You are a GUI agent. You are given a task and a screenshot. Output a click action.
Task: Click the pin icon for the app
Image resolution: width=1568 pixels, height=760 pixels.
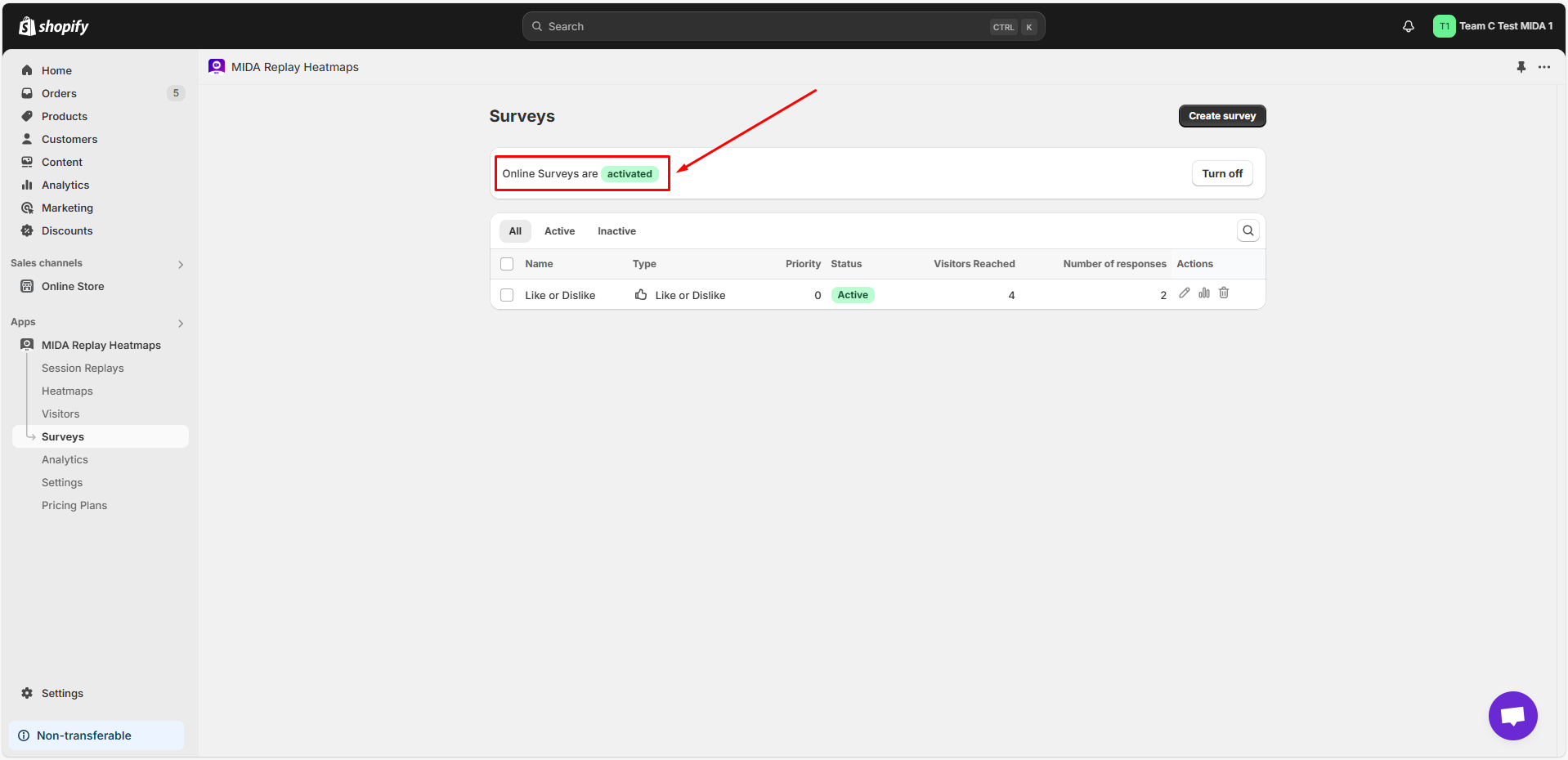point(1521,67)
